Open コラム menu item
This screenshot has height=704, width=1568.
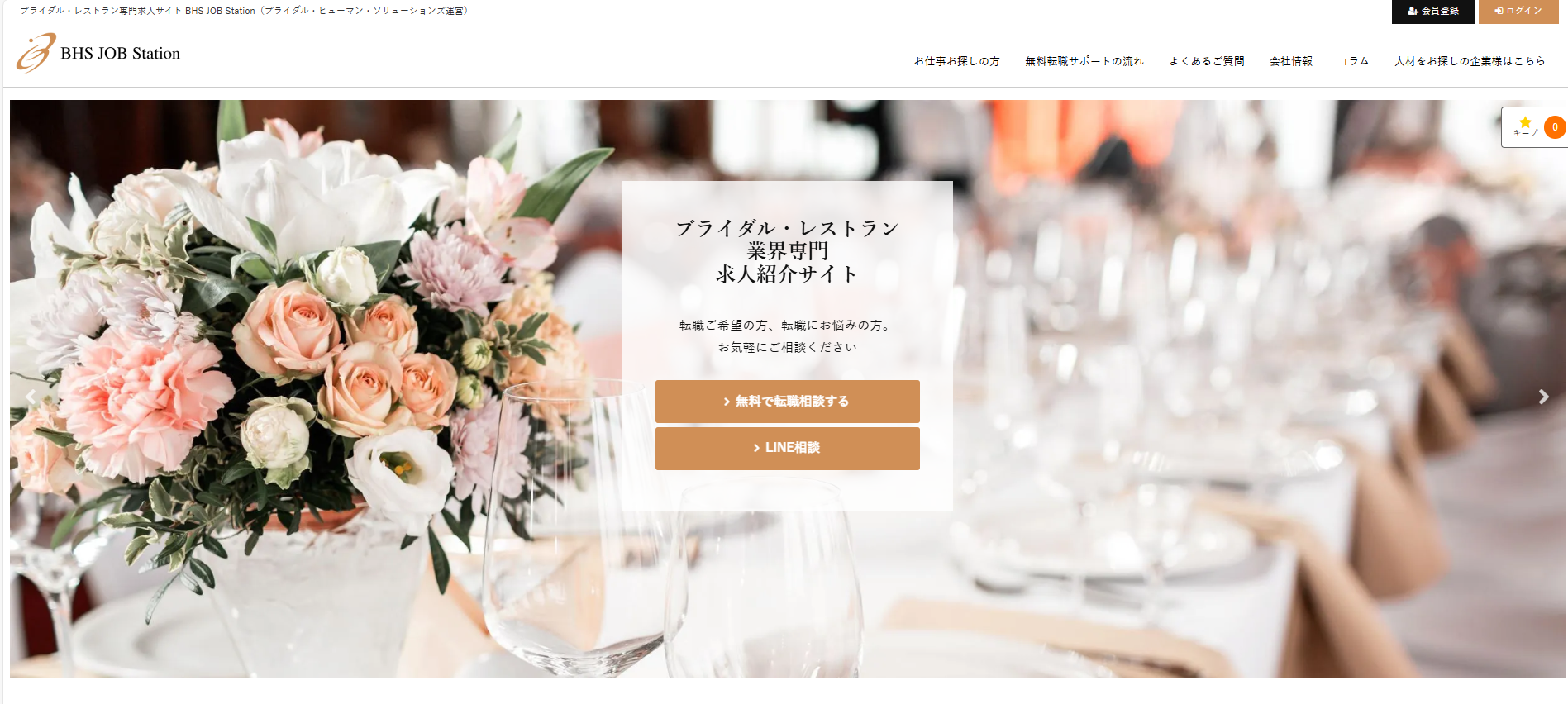coord(1353,61)
